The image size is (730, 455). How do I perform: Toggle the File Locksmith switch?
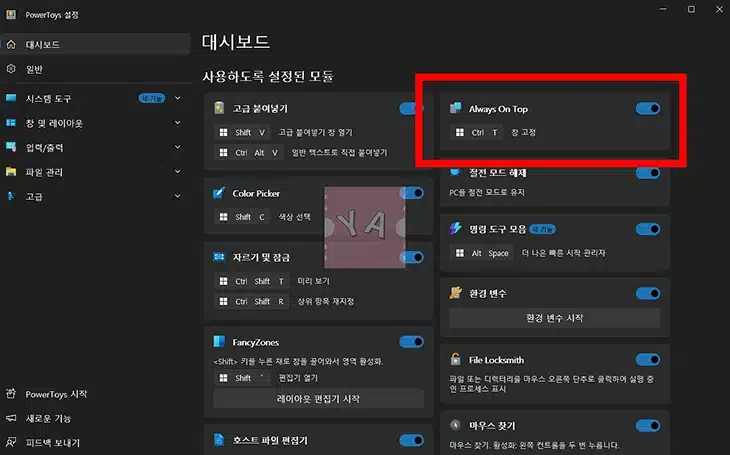[648, 360]
